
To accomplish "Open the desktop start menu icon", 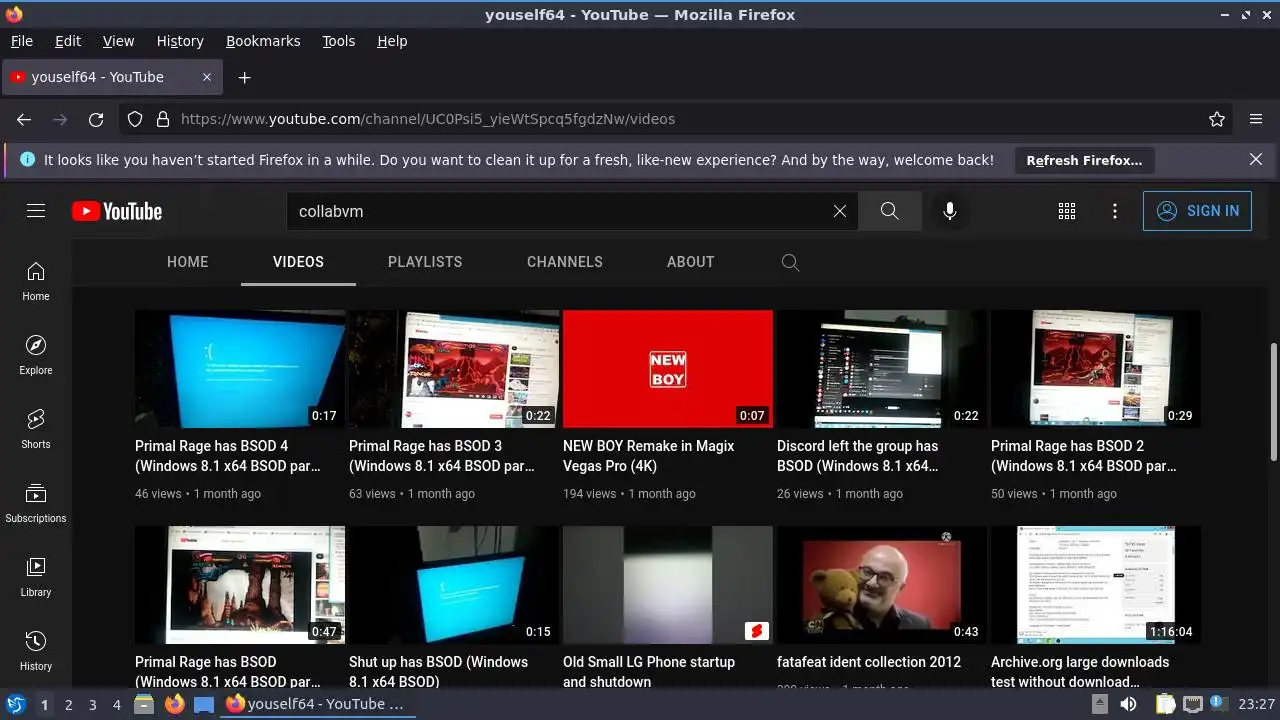I will tap(15, 704).
